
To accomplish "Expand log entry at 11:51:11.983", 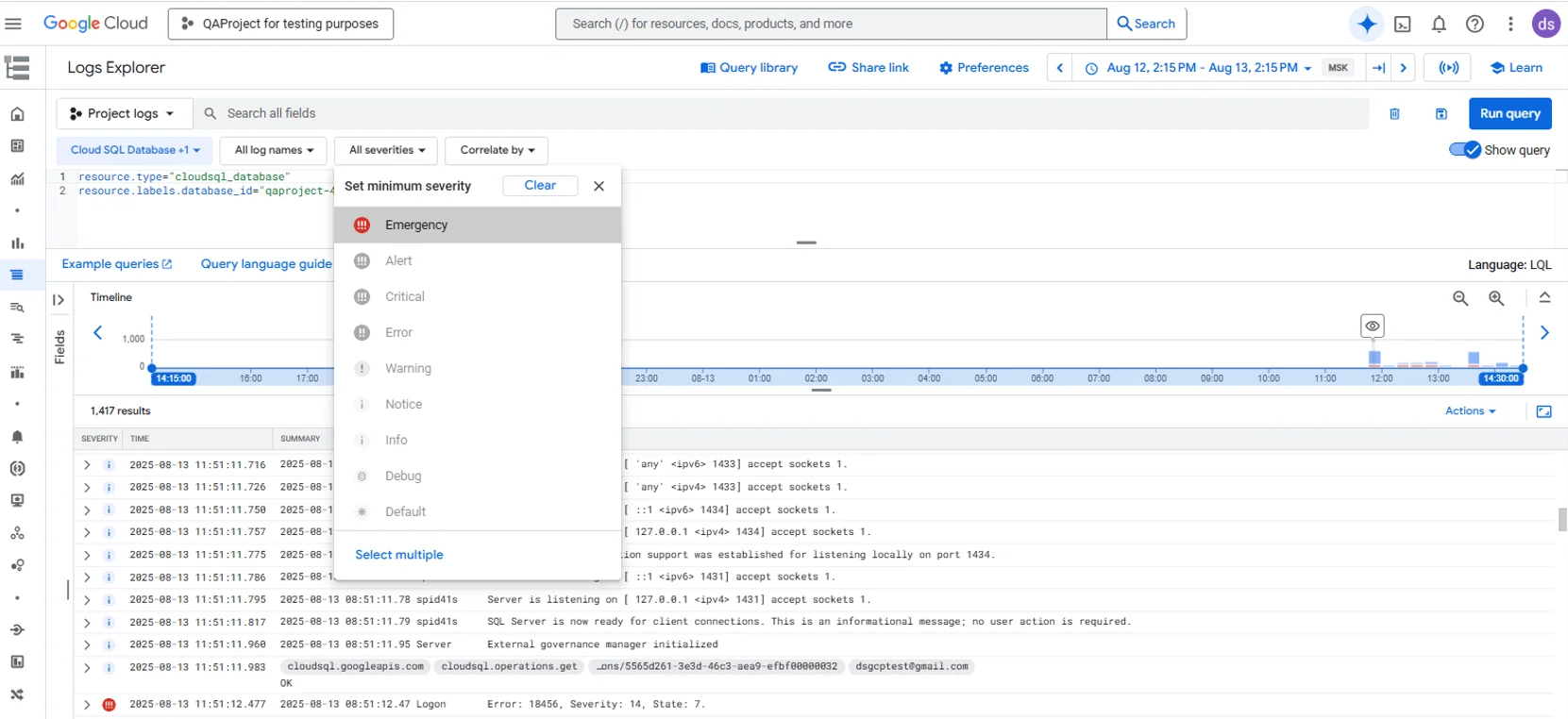I will (87, 668).
